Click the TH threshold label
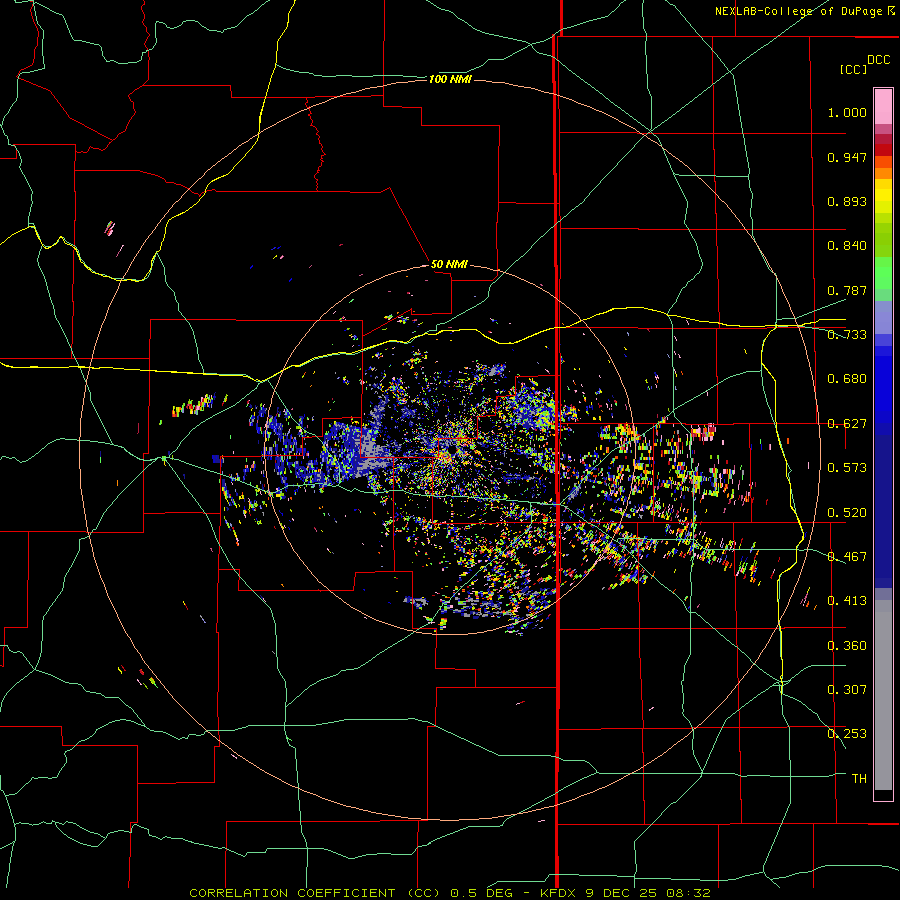900x900 pixels. pos(859,779)
